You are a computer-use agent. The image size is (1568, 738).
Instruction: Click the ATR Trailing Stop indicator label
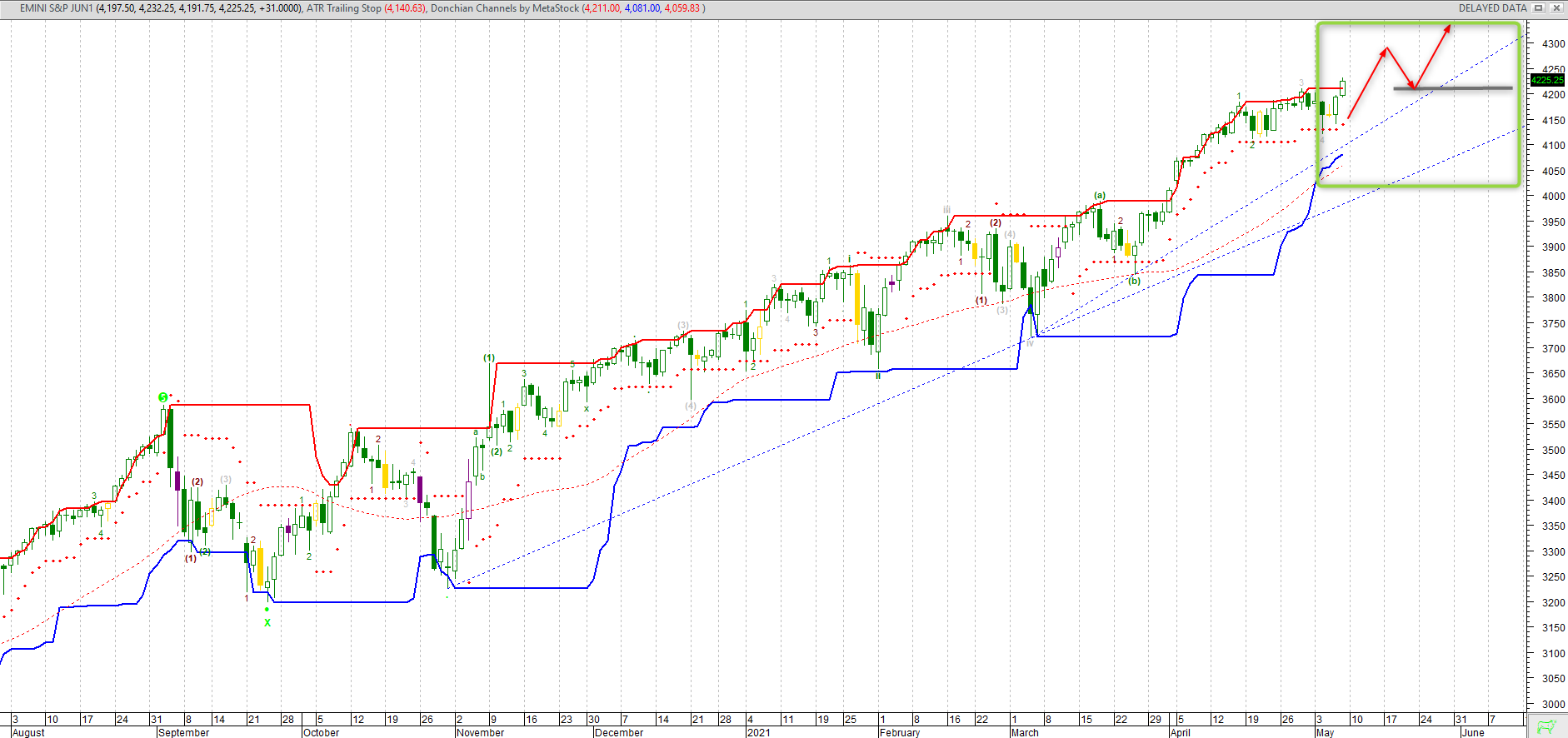pyautogui.click(x=344, y=8)
